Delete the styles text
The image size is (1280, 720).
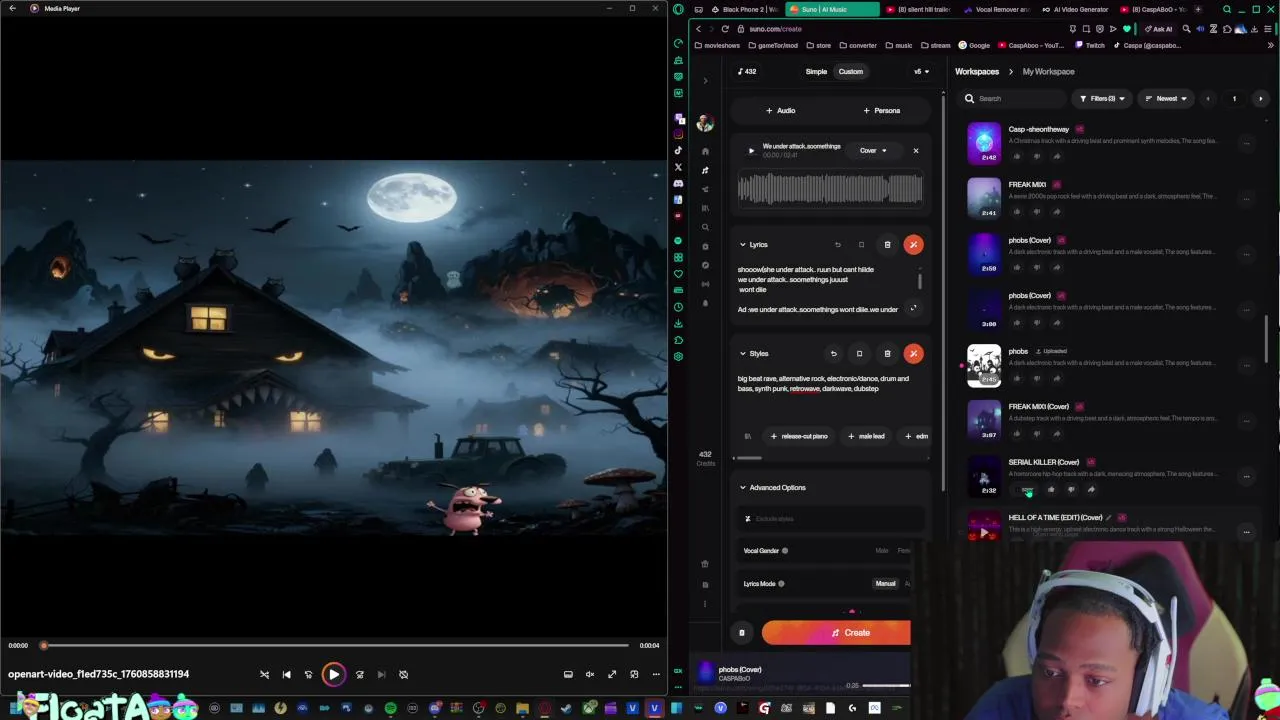pos(887,353)
